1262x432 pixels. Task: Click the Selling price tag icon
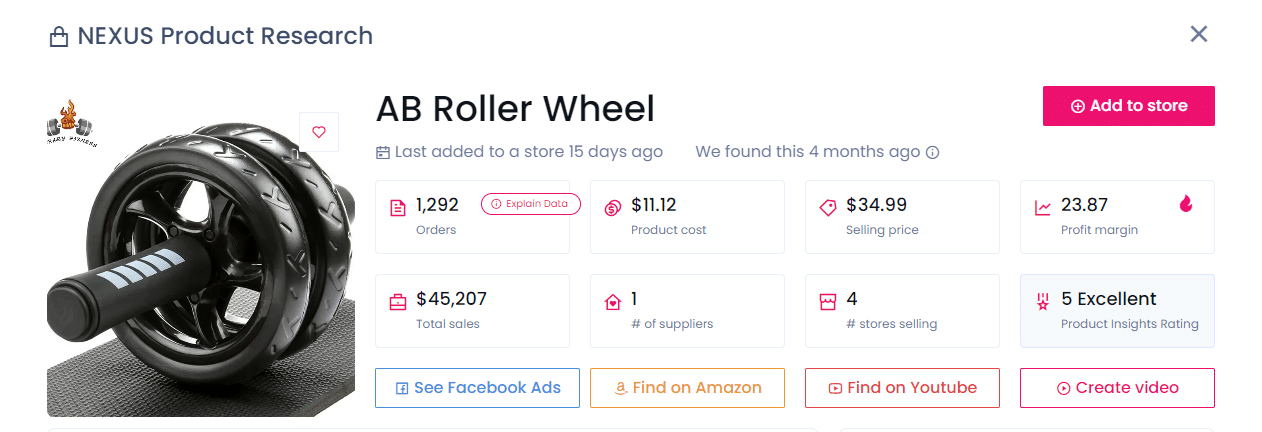pos(828,208)
